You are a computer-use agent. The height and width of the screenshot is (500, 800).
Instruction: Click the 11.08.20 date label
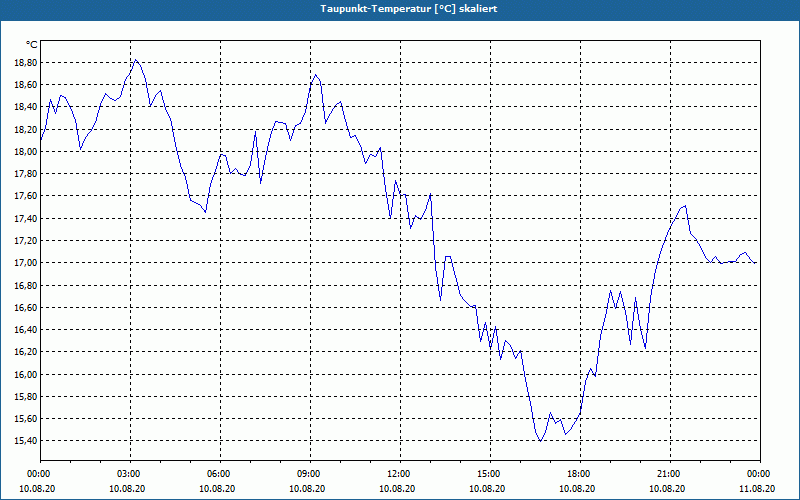[x=757, y=488]
